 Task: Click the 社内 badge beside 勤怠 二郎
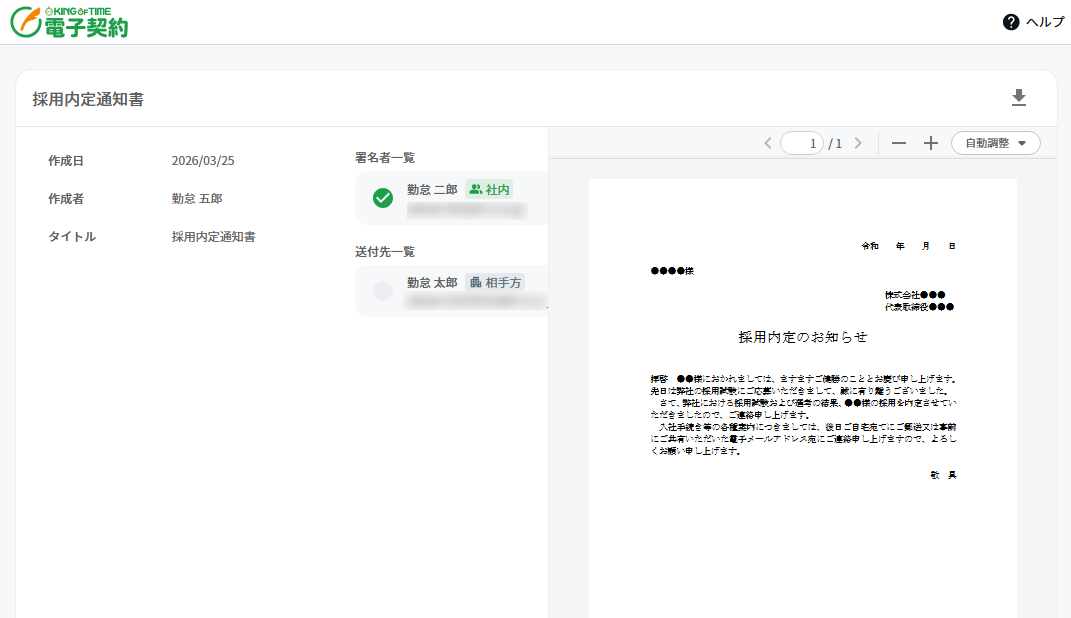[489, 189]
